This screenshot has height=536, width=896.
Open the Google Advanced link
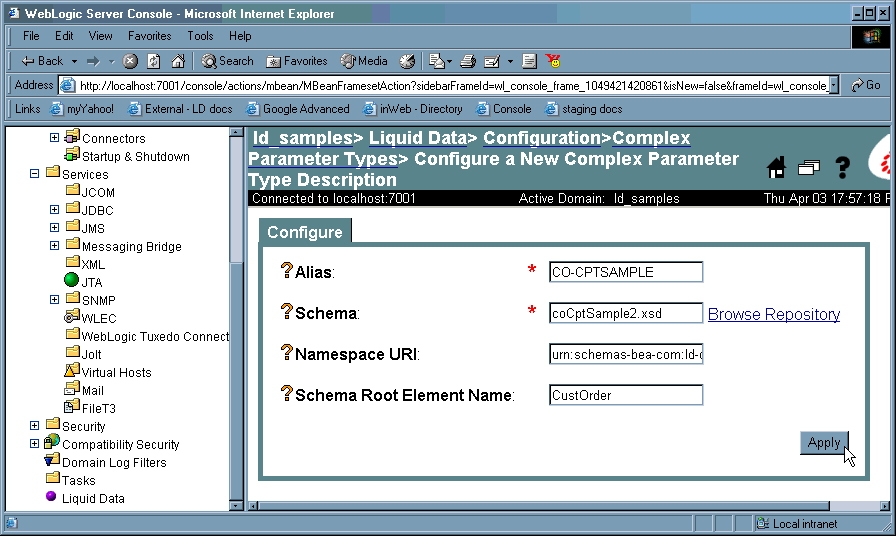pos(298,109)
